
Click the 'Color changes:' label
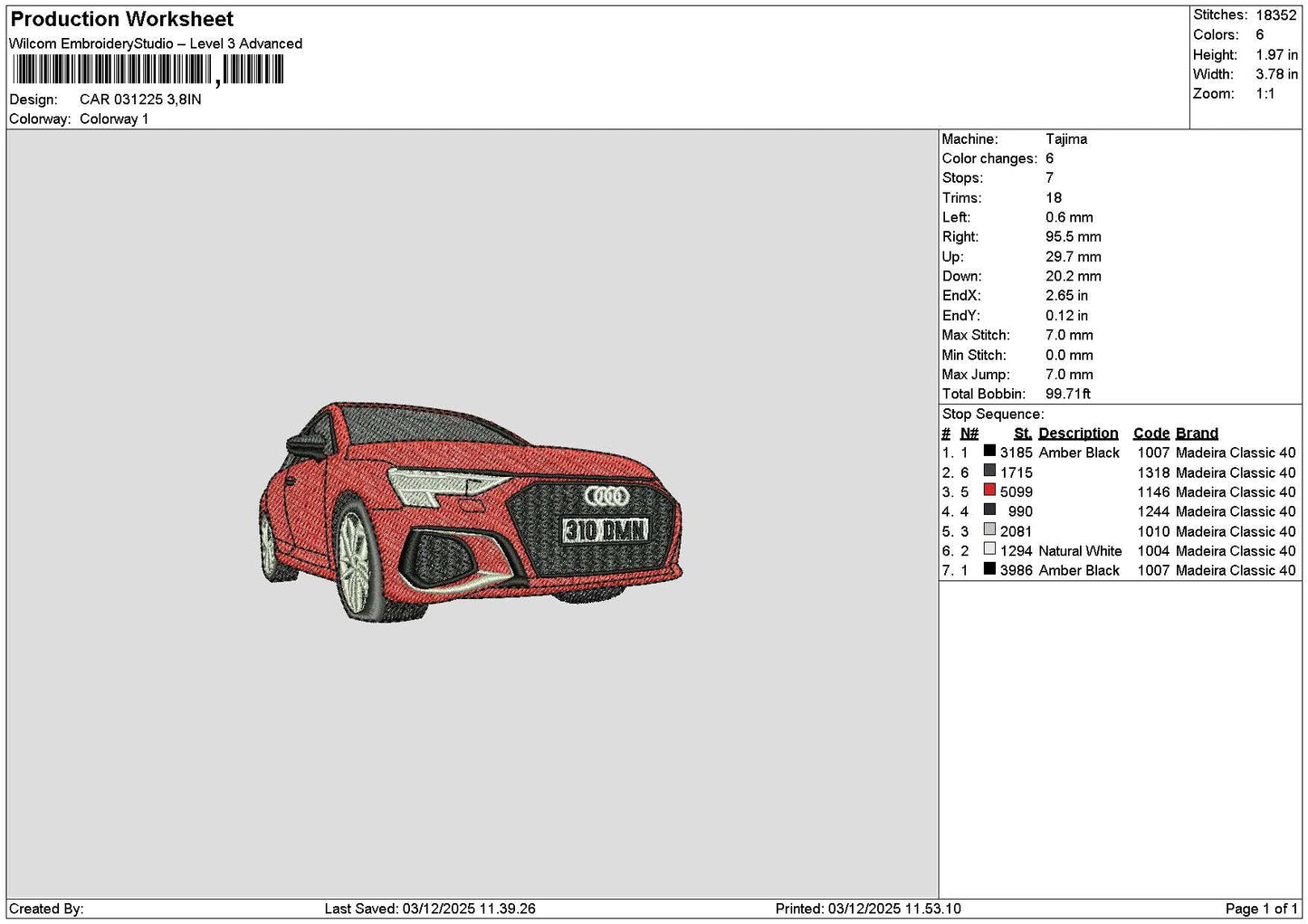[x=989, y=159]
